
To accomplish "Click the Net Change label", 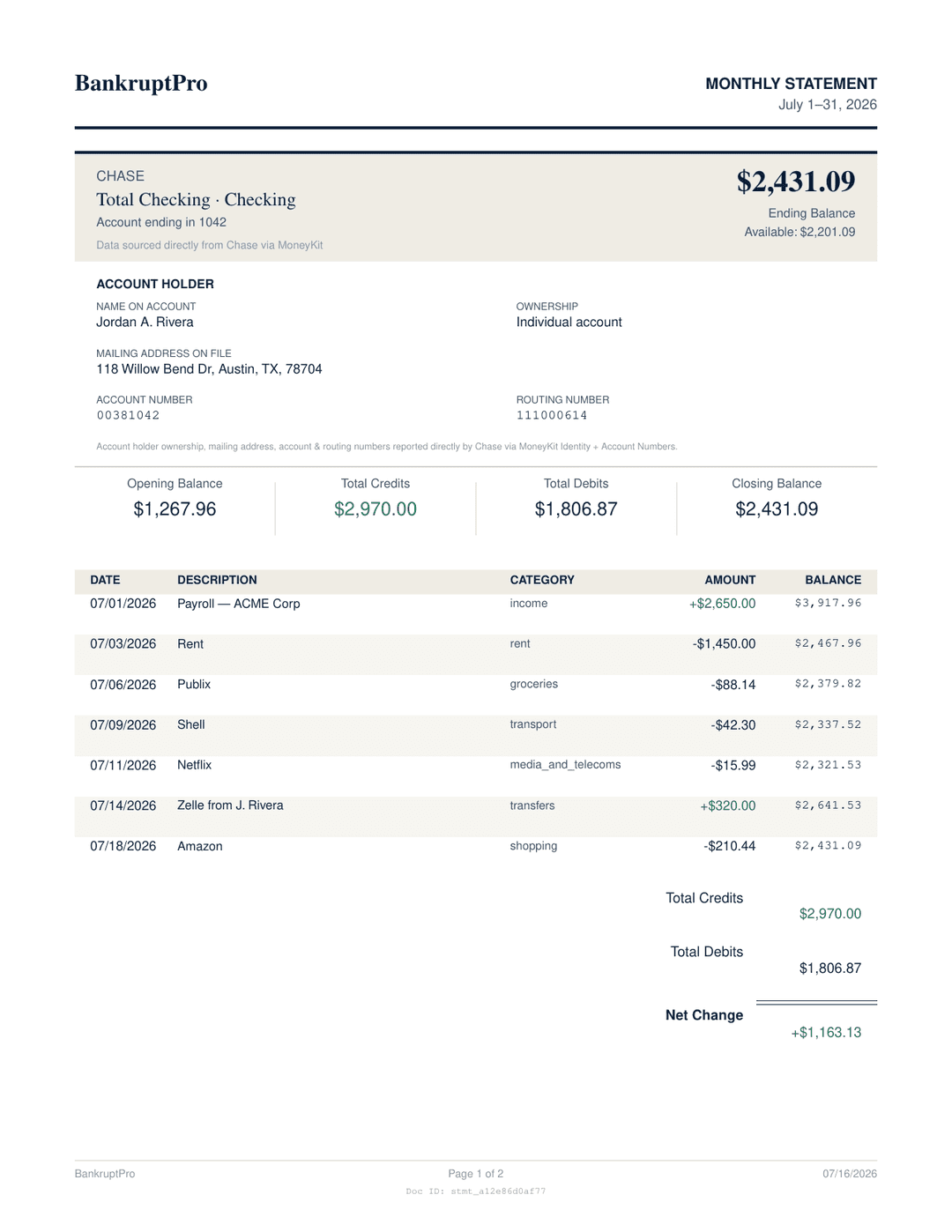I will 704,1016.
